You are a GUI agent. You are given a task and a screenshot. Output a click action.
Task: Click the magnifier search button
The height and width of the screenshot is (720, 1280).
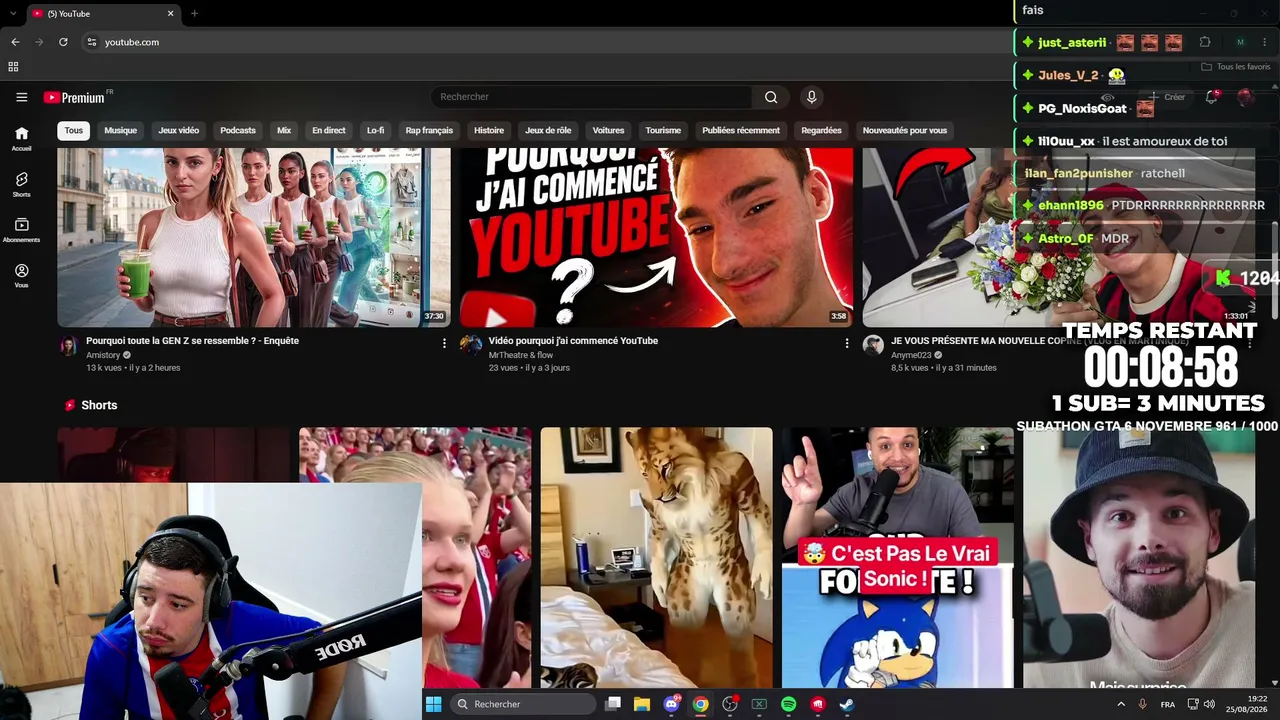click(771, 97)
